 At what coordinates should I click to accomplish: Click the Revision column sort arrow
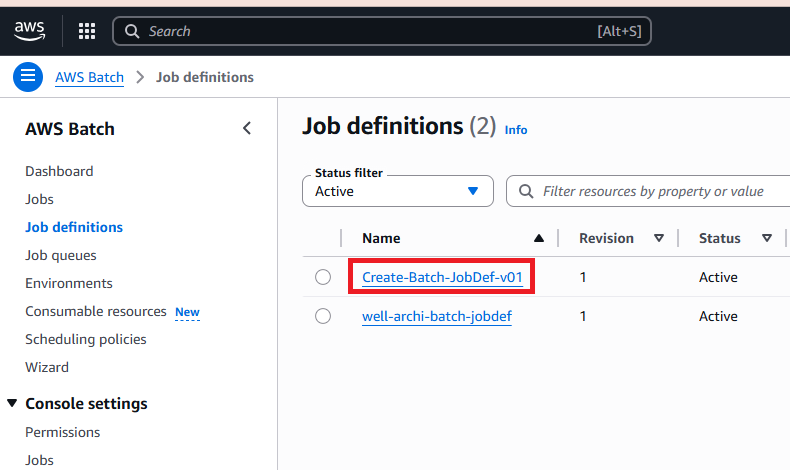[658, 238]
